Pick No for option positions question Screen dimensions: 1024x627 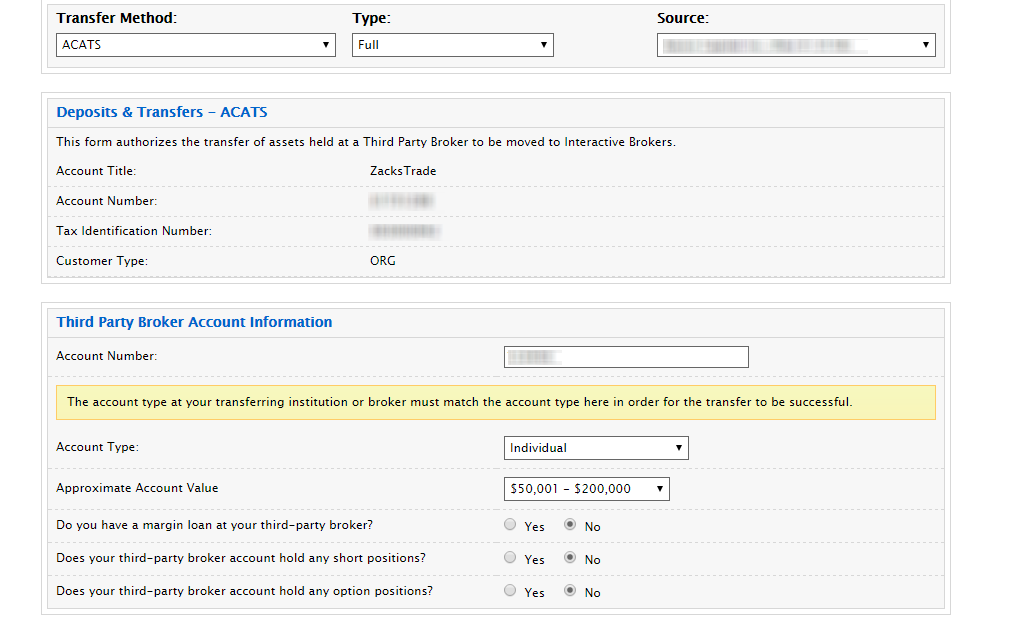click(570, 591)
